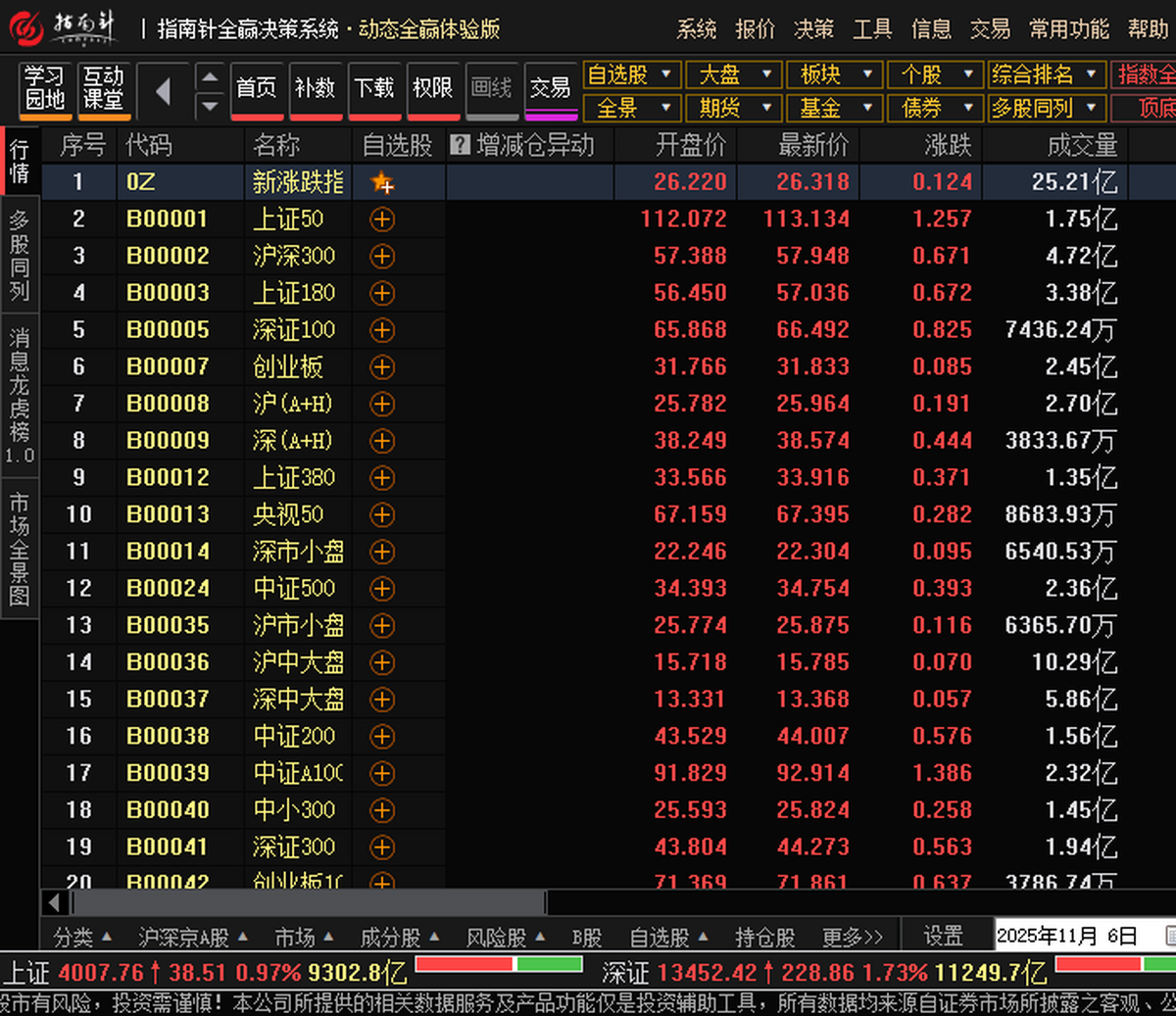The height and width of the screenshot is (1016, 1176).
Task: Switch to 多股同列 side tab
Action: (20, 256)
